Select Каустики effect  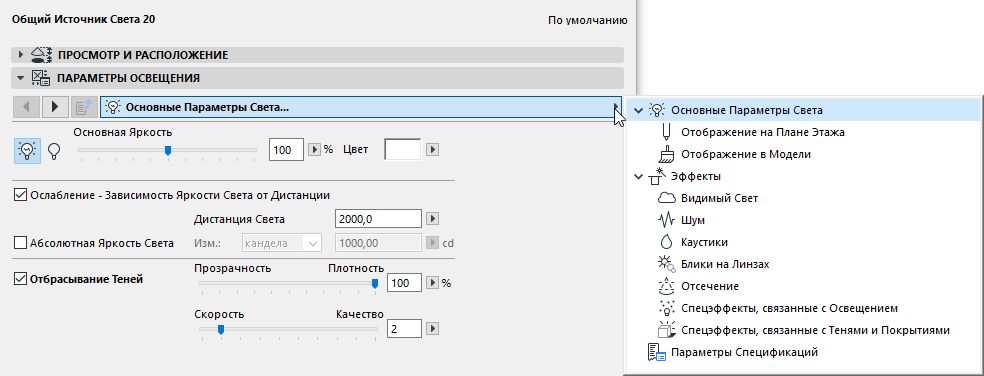pyautogui.click(x=704, y=242)
